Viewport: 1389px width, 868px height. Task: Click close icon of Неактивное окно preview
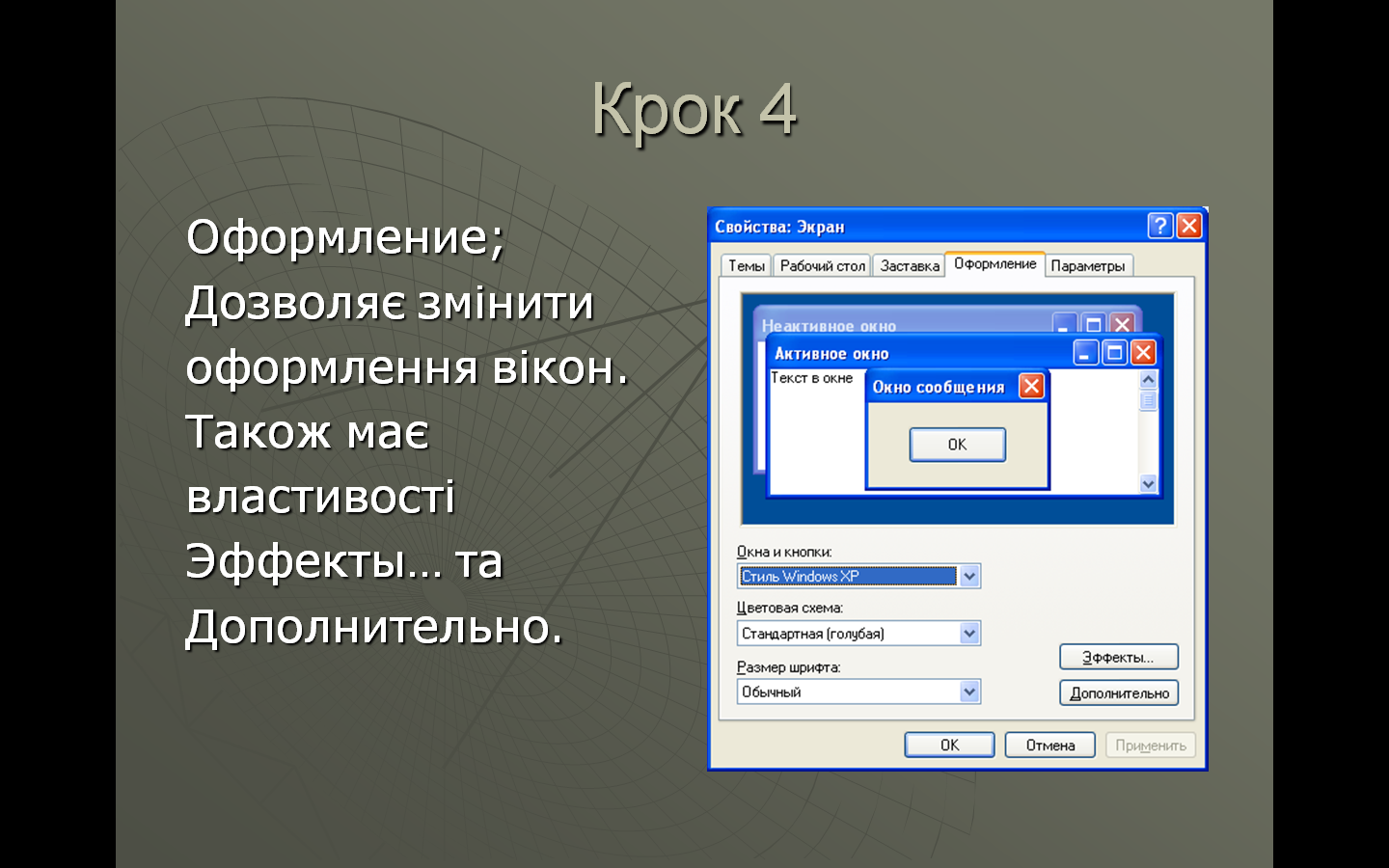pos(1122,324)
